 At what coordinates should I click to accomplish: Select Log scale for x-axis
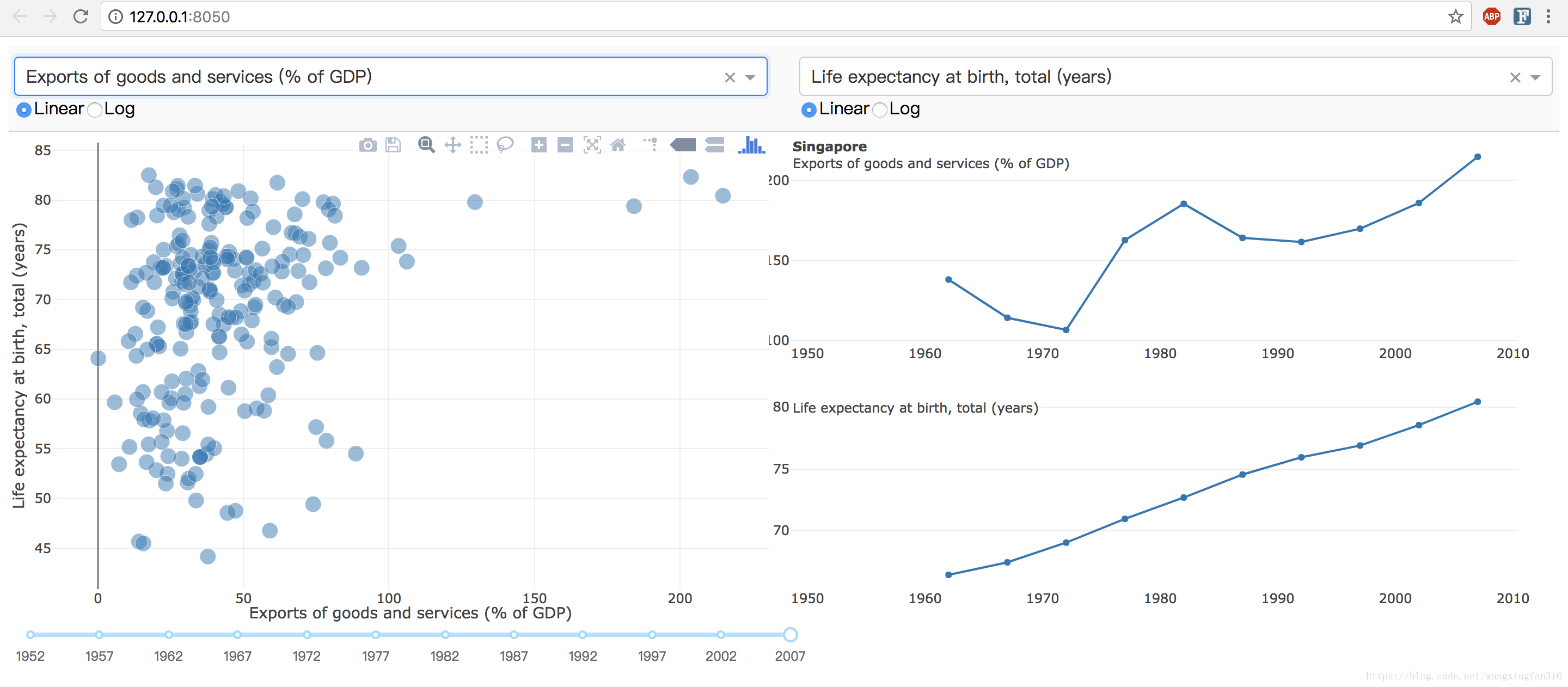pos(95,109)
